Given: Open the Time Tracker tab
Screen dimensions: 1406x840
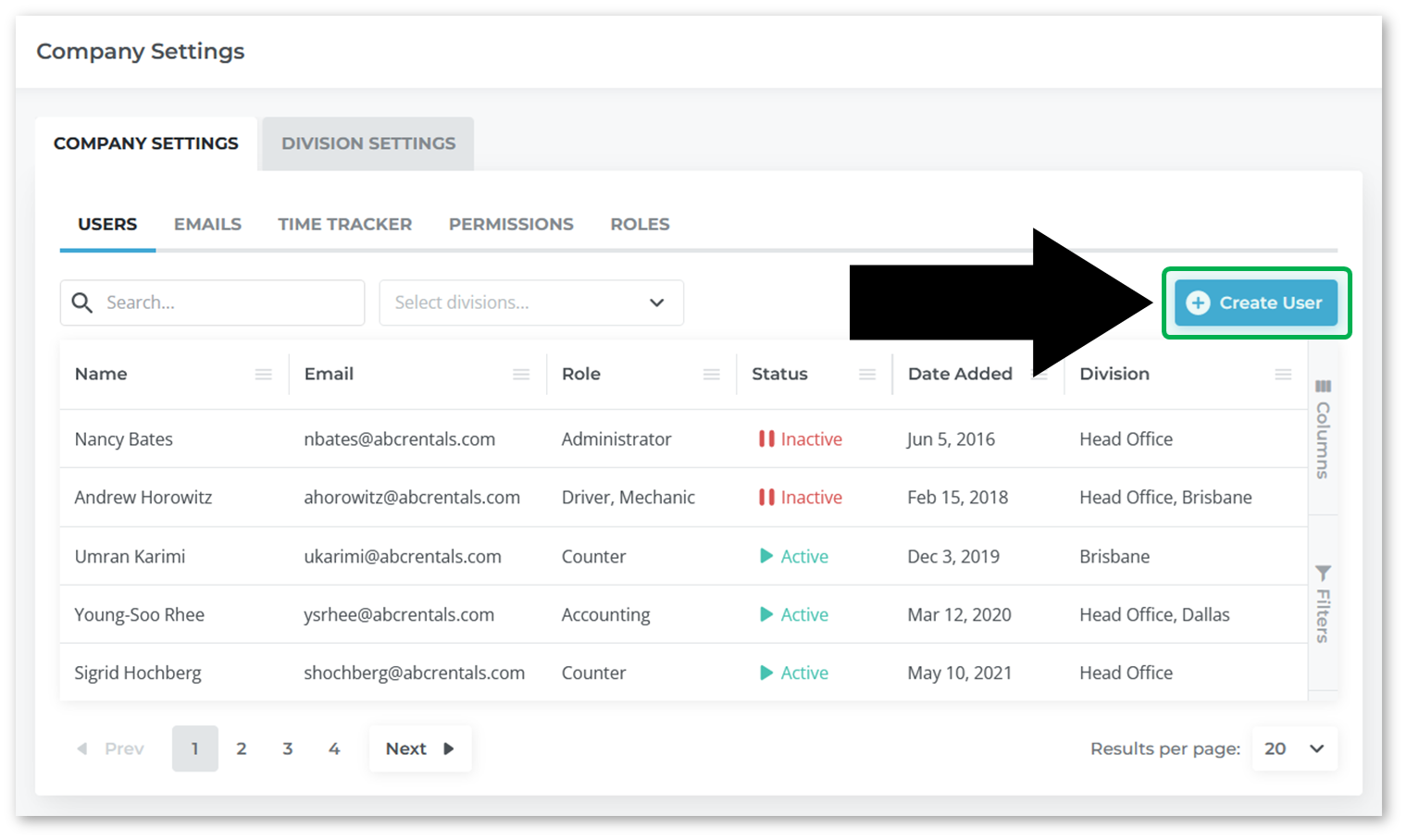Looking at the screenshot, I should [x=344, y=224].
